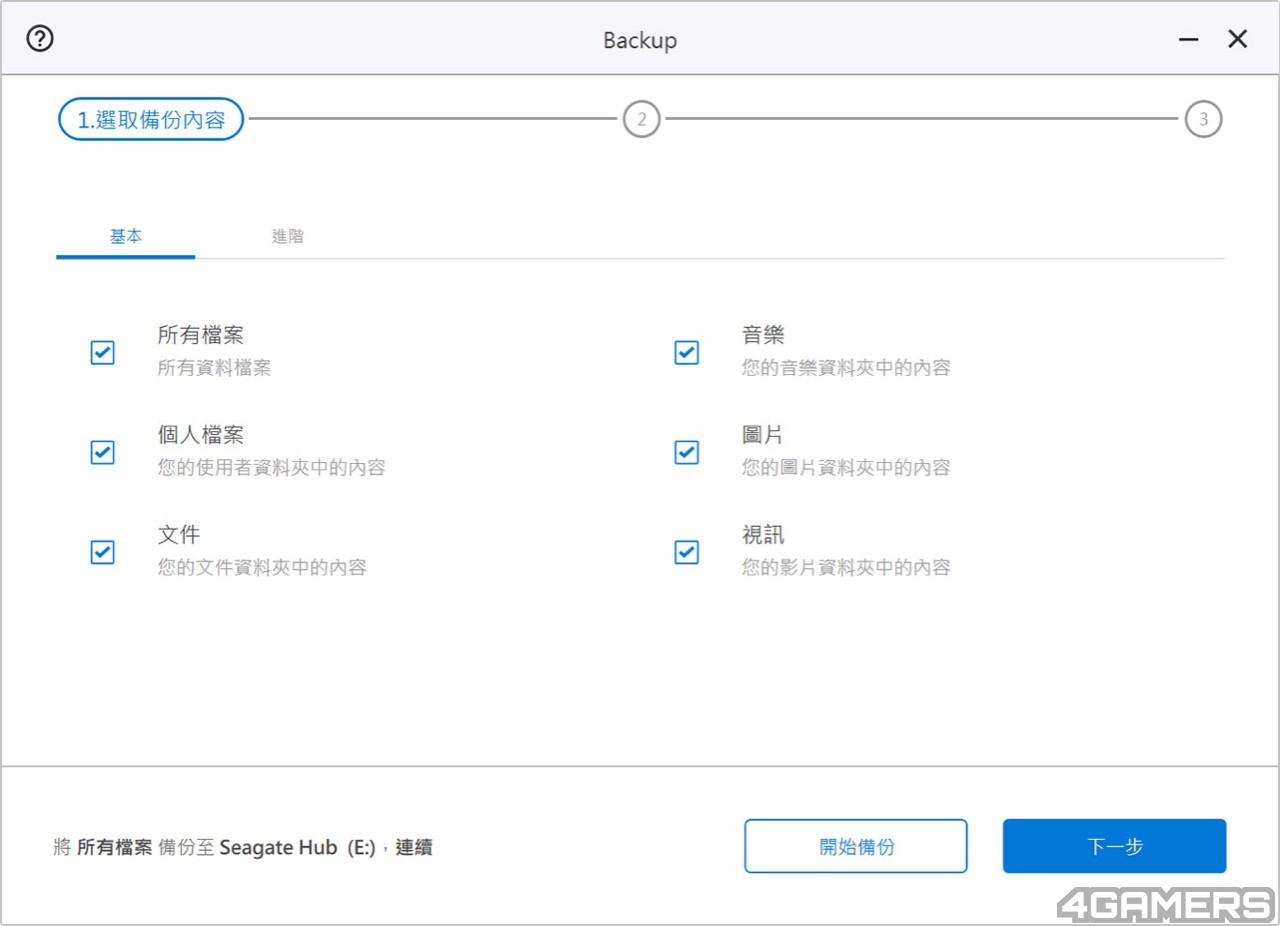Disable the 視訊 checkbox
The width and height of the screenshot is (1280, 926).
pos(686,552)
